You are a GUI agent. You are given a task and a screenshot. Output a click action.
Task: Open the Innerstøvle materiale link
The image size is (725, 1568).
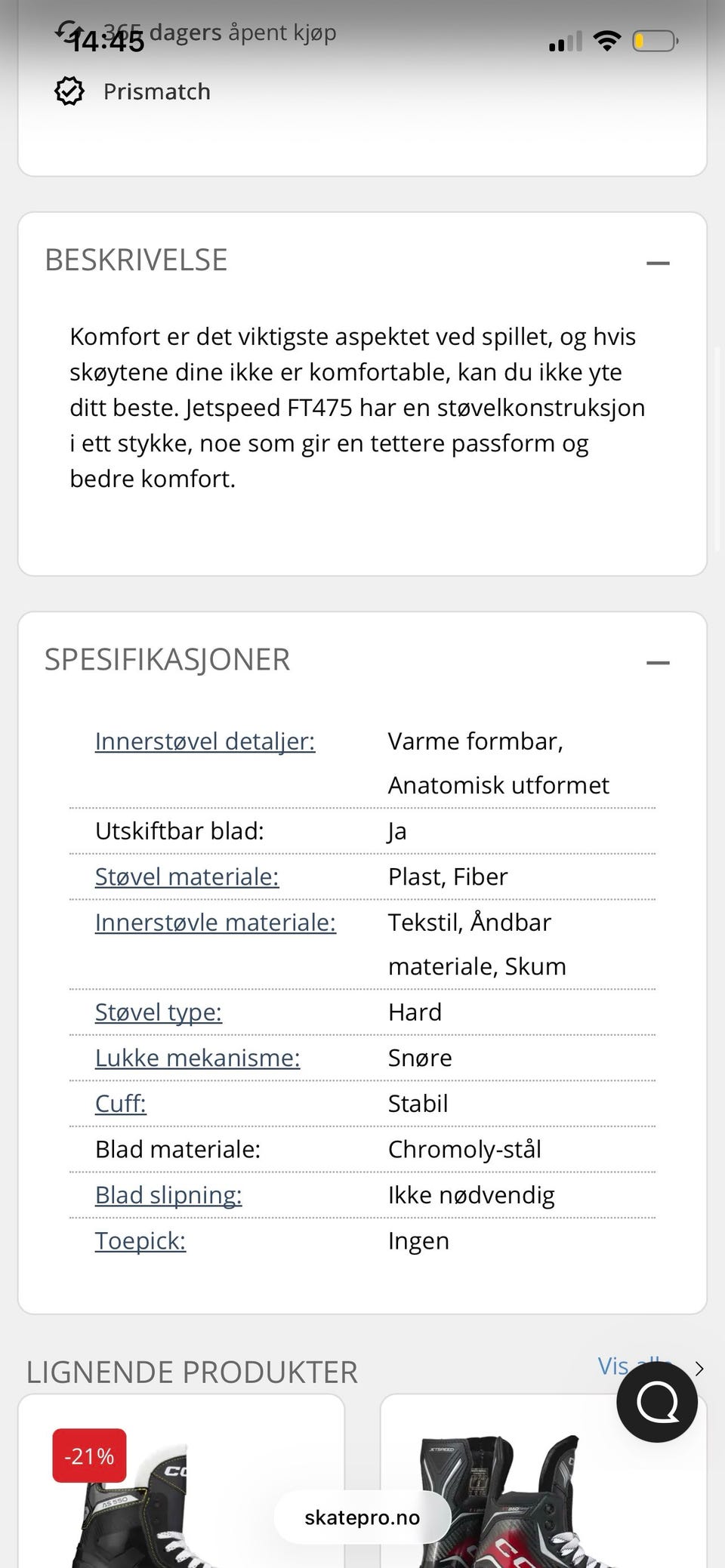[215, 923]
